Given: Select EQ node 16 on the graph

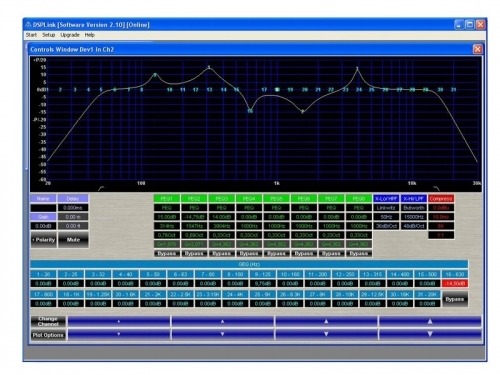Looking at the screenshot, I should [x=250, y=111].
